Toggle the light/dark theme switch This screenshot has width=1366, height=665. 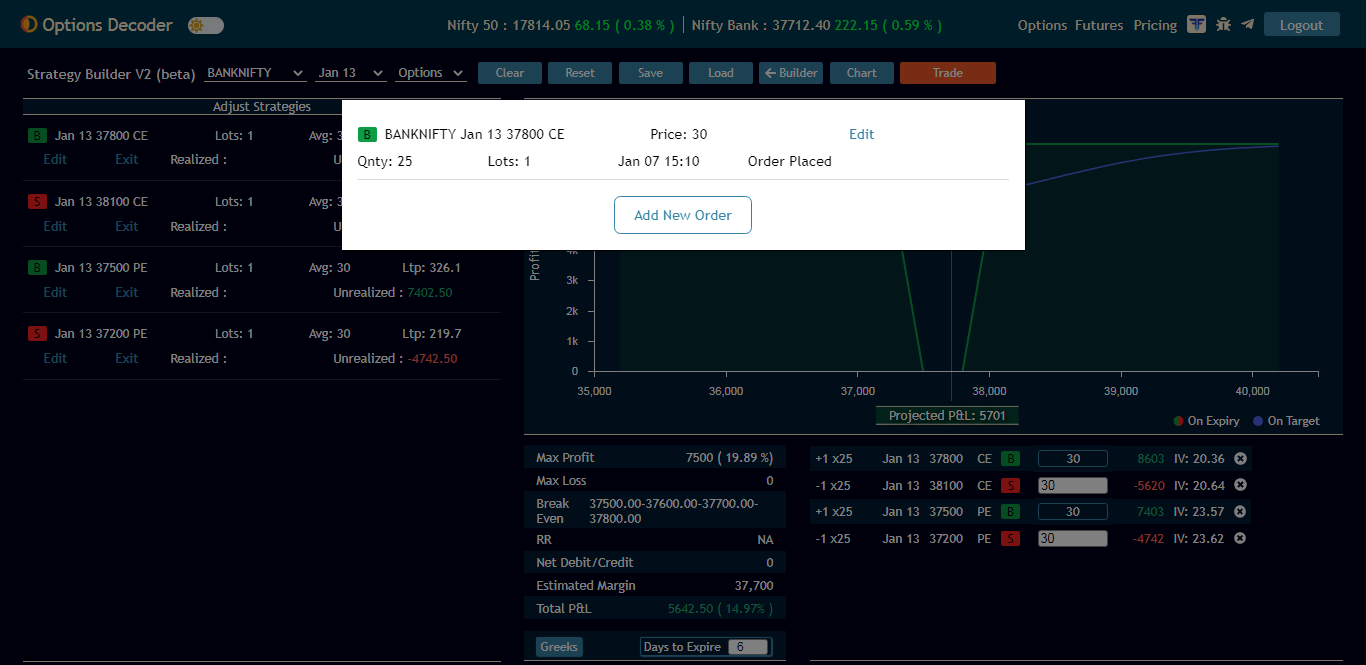(x=206, y=25)
